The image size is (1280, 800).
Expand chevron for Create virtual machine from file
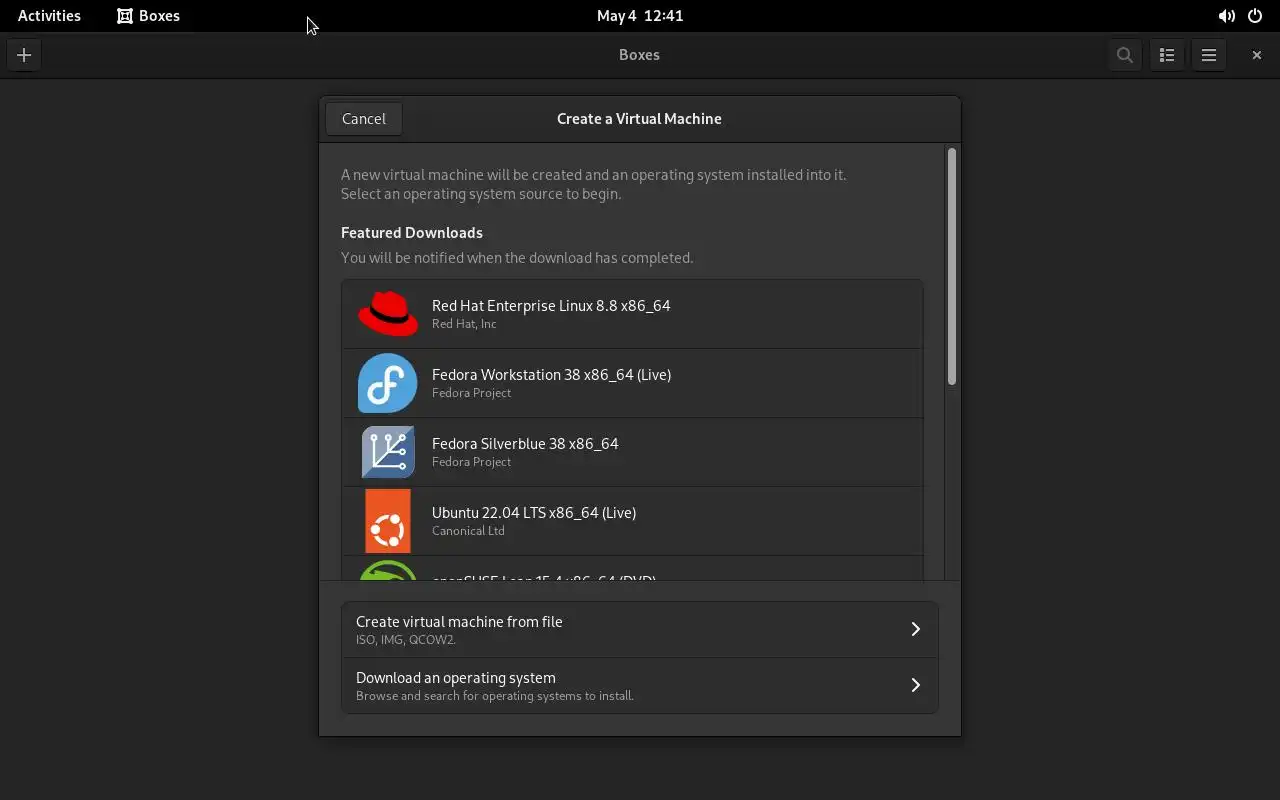pyautogui.click(x=915, y=629)
